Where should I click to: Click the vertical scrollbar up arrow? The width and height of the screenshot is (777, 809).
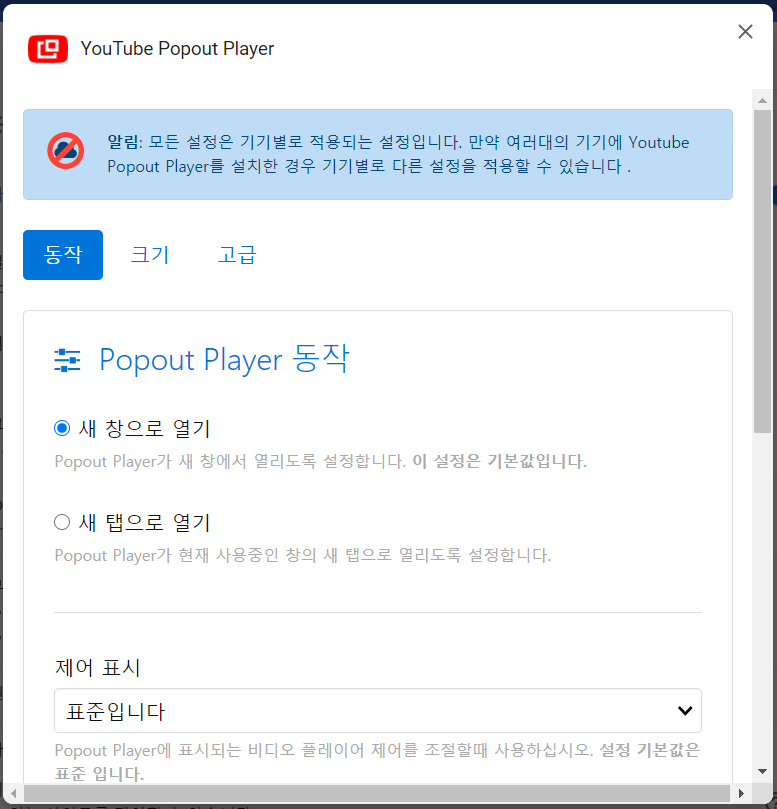[762, 101]
